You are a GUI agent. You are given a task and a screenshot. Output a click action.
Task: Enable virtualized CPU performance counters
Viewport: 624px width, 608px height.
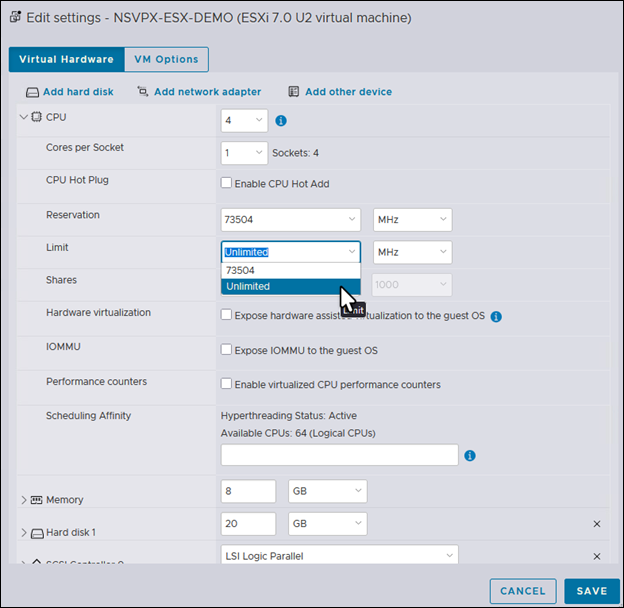click(x=226, y=384)
